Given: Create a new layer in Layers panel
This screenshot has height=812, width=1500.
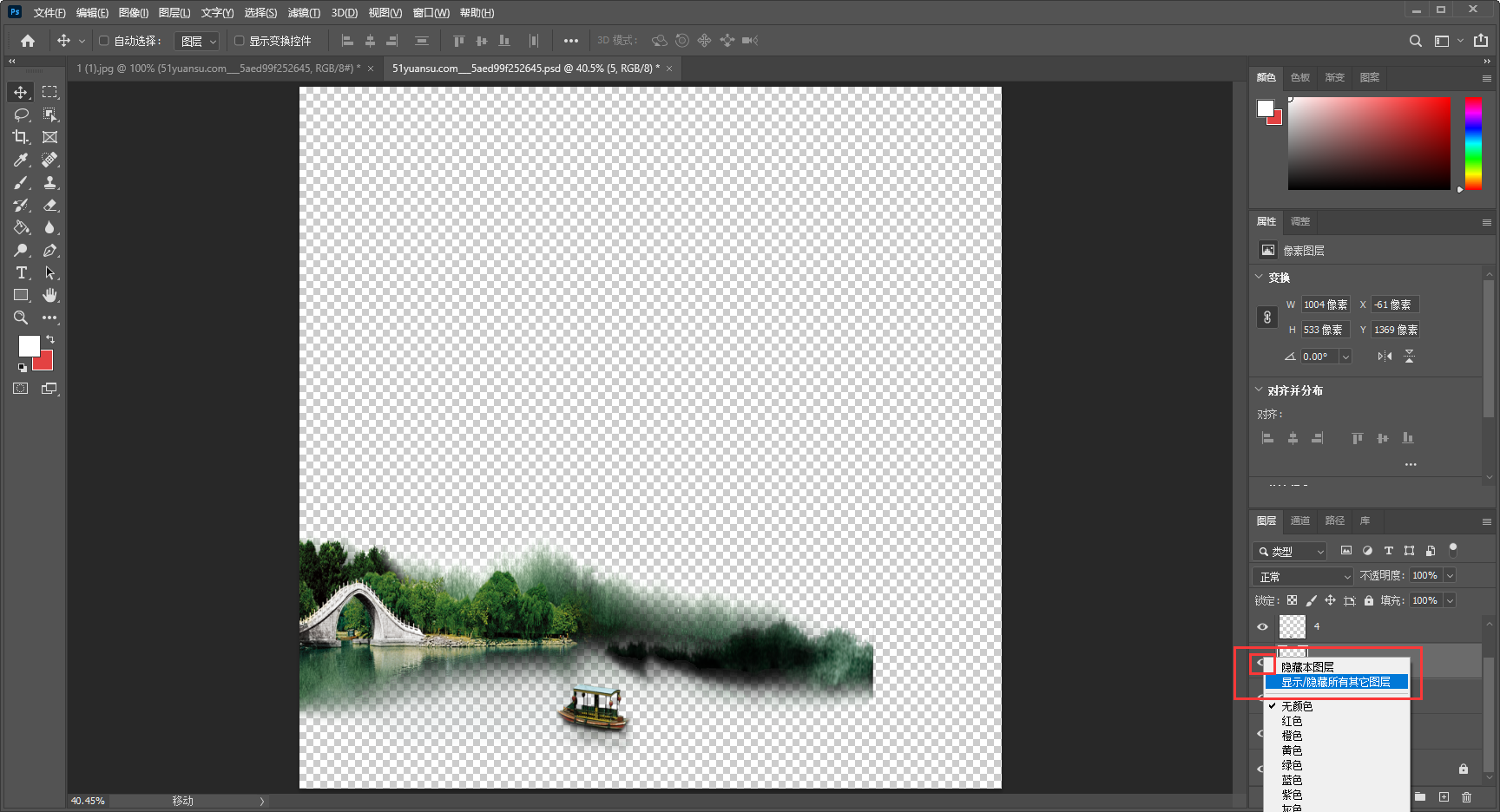Looking at the screenshot, I should (1444, 796).
